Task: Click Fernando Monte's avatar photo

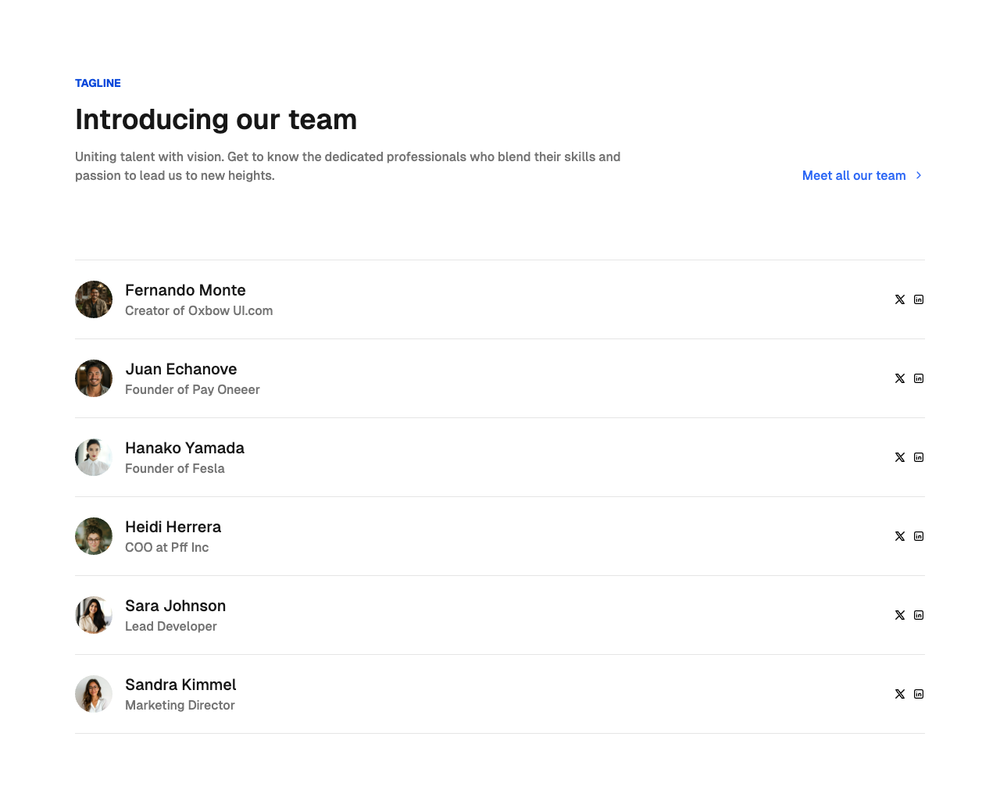Action: (94, 300)
